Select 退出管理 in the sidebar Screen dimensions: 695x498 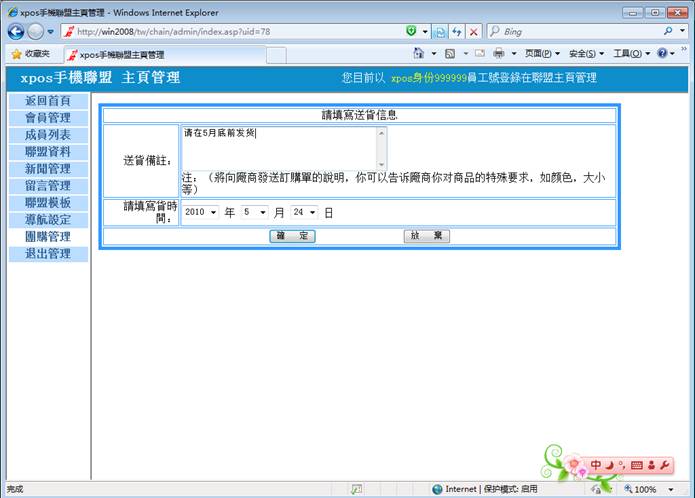pyautogui.click(x=47, y=254)
